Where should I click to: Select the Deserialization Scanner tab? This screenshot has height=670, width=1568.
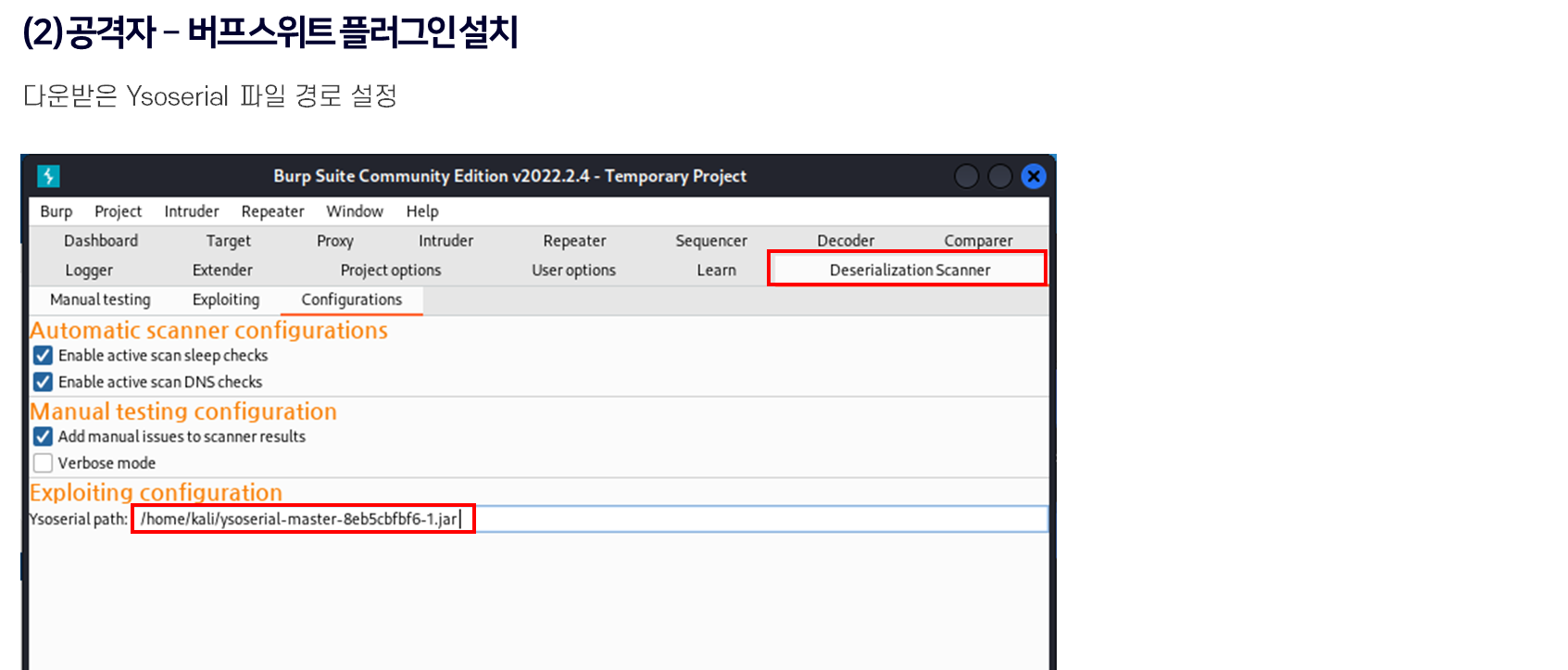(x=909, y=270)
